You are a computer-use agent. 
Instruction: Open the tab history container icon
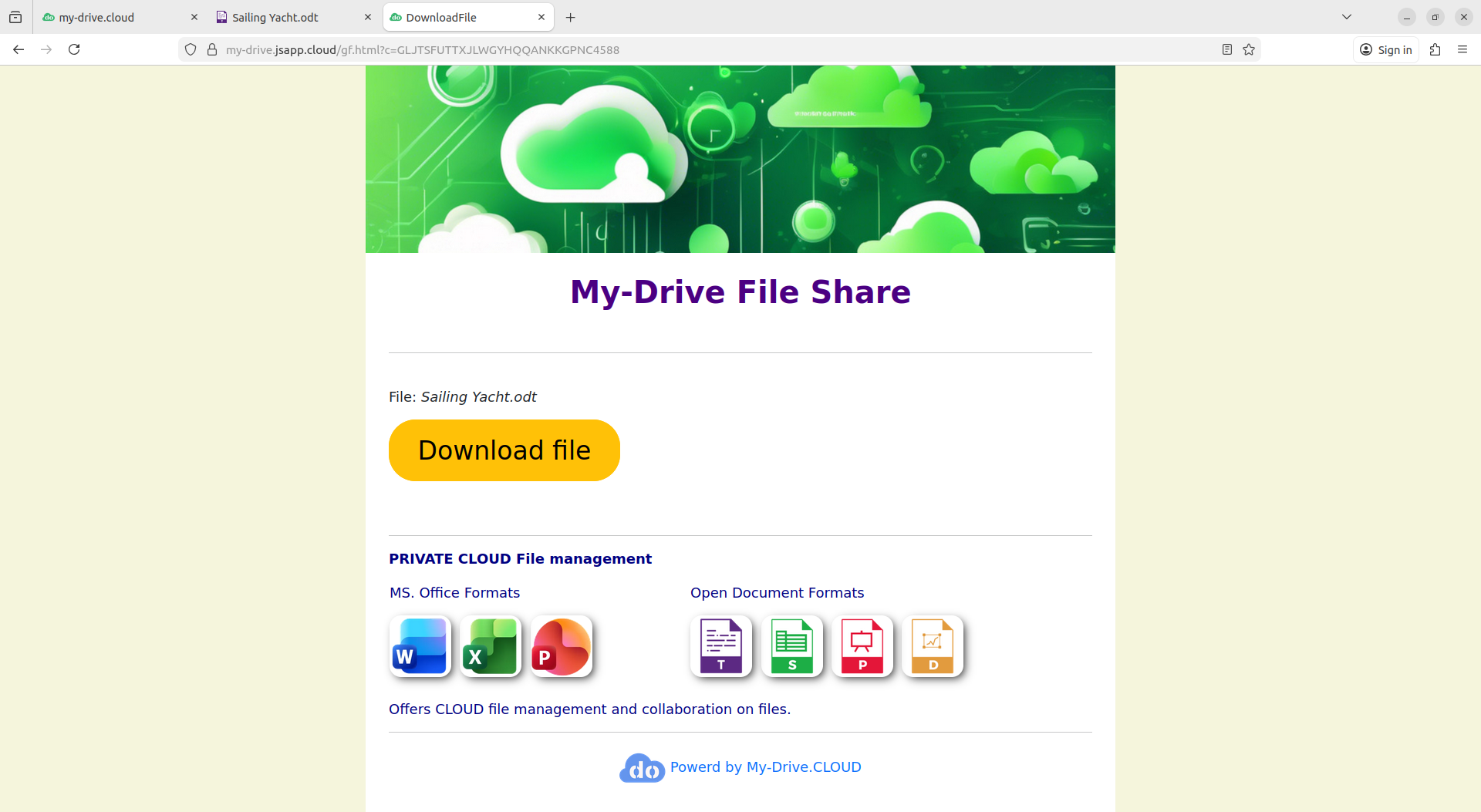pos(15,16)
